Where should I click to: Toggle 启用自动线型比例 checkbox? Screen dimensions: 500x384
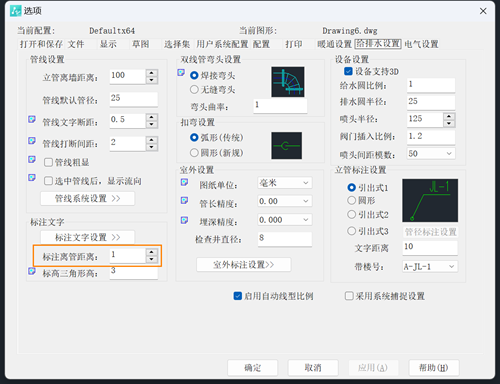point(238,296)
